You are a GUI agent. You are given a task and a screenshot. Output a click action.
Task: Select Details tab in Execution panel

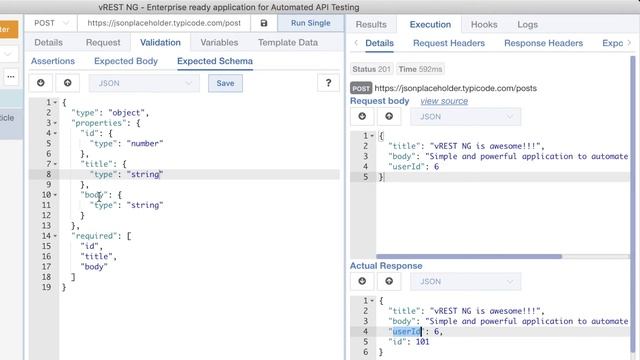(x=379, y=43)
